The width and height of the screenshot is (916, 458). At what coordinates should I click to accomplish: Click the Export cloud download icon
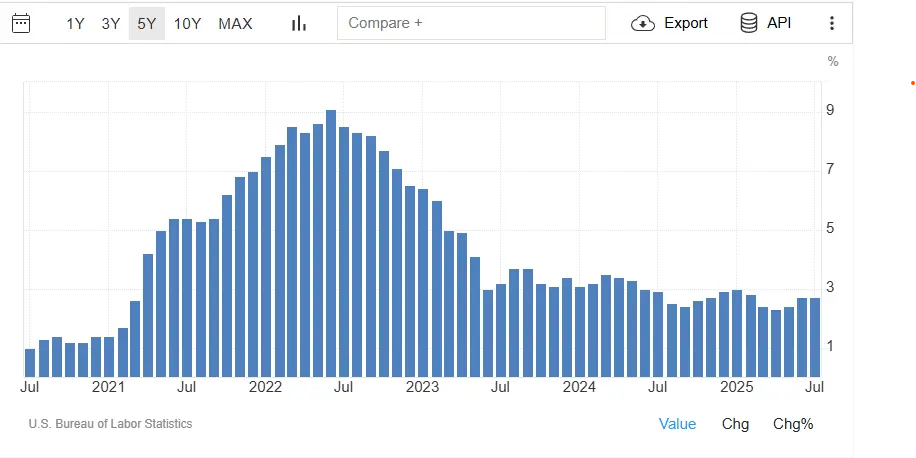click(643, 23)
